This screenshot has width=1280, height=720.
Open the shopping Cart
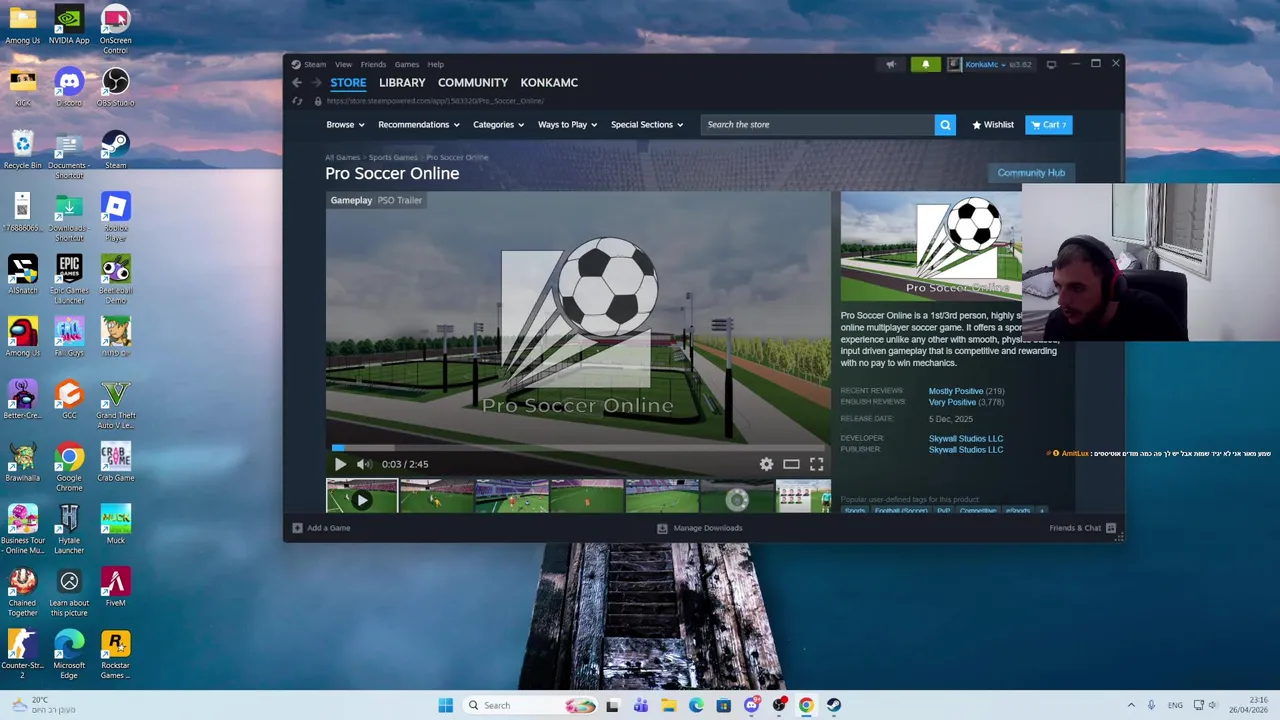1048,125
